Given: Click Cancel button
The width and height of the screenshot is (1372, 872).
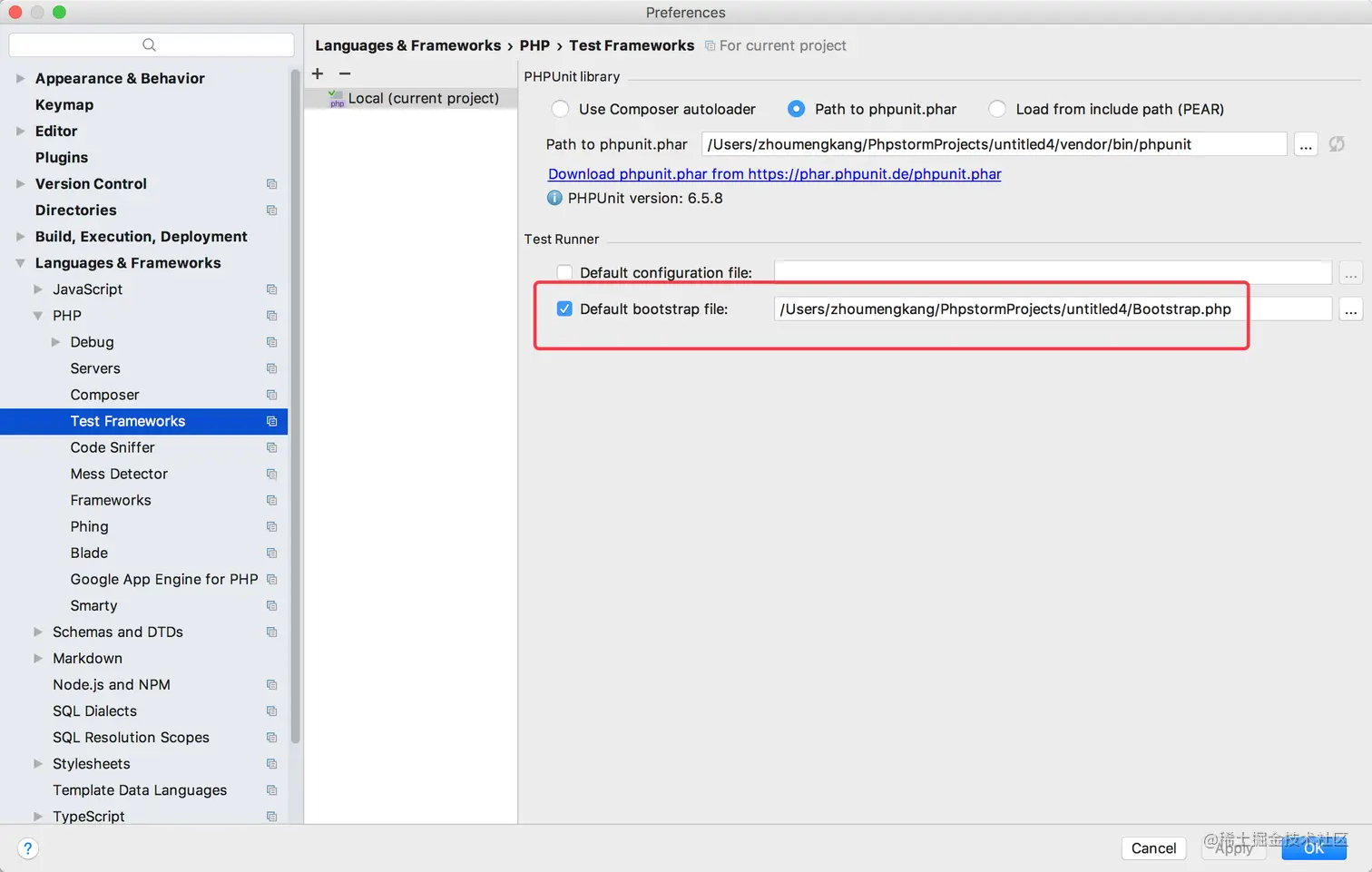Looking at the screenshot, I should click(x=1153, y=848).
